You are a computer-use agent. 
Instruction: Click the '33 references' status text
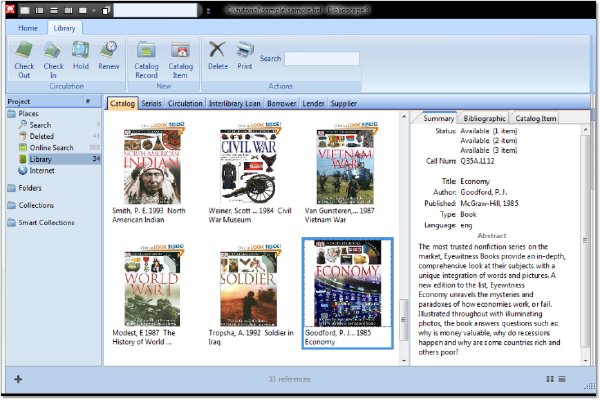(289, 379)
